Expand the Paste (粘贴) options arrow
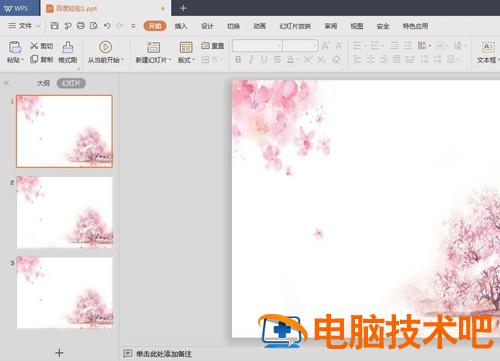 [22, 60]
